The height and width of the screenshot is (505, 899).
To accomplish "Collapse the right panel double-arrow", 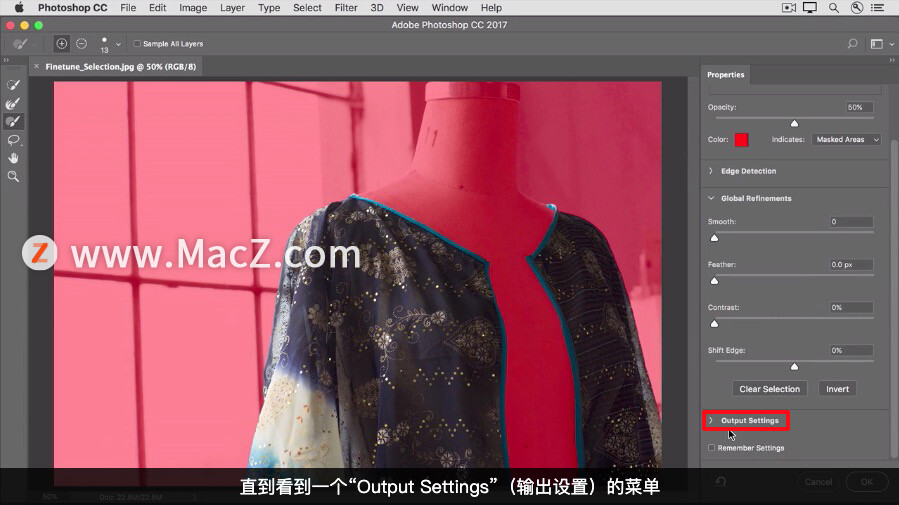I will [892, 60].
